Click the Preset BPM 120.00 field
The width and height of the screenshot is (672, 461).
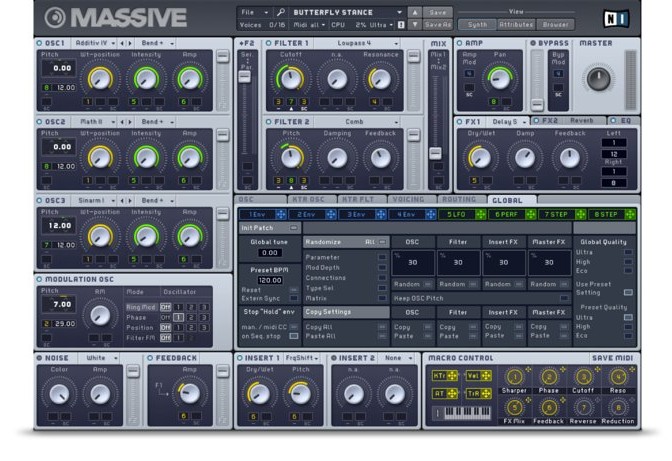click(x=270, y=280)
